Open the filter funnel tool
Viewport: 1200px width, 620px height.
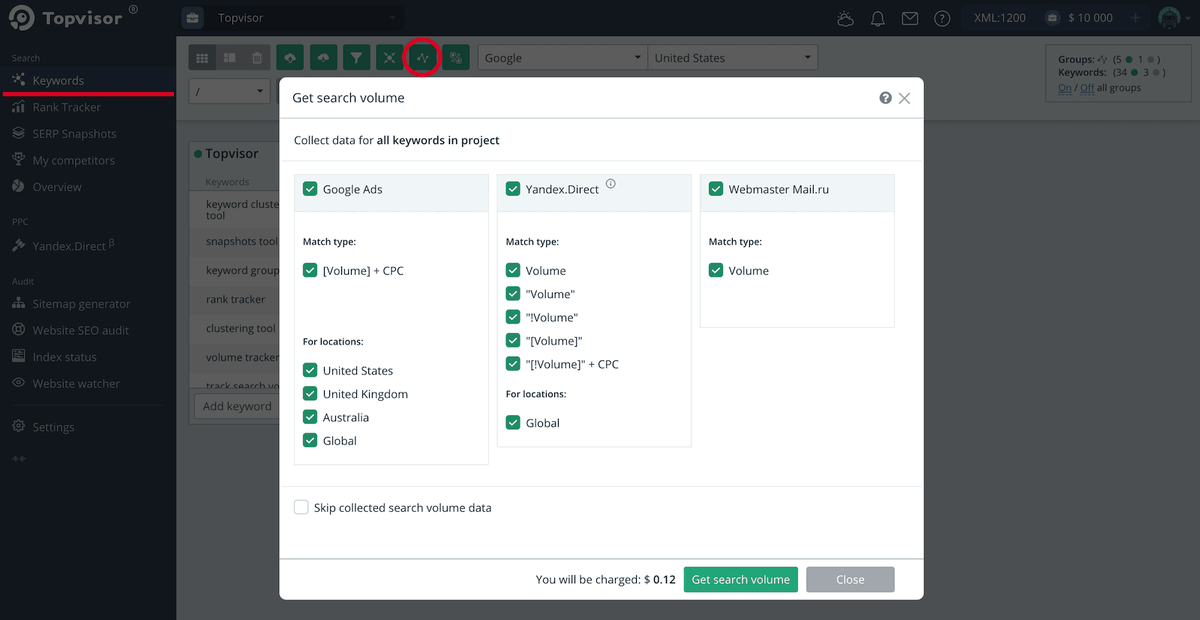tap(356, 58)
